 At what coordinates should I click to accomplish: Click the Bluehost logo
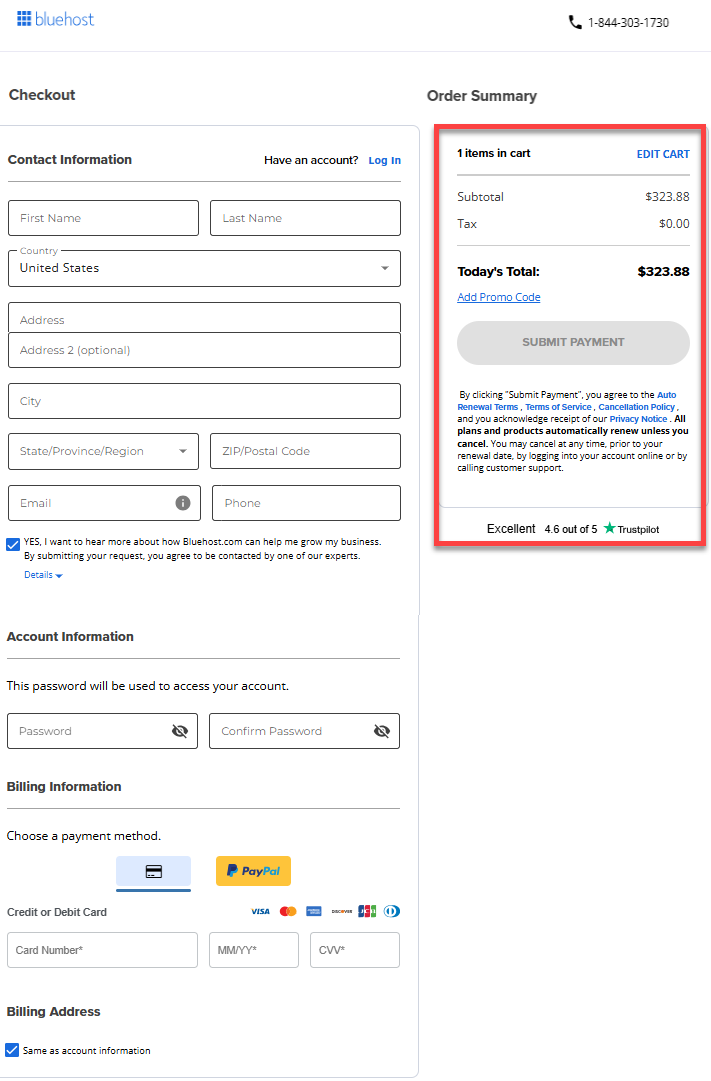coord(55,18)
